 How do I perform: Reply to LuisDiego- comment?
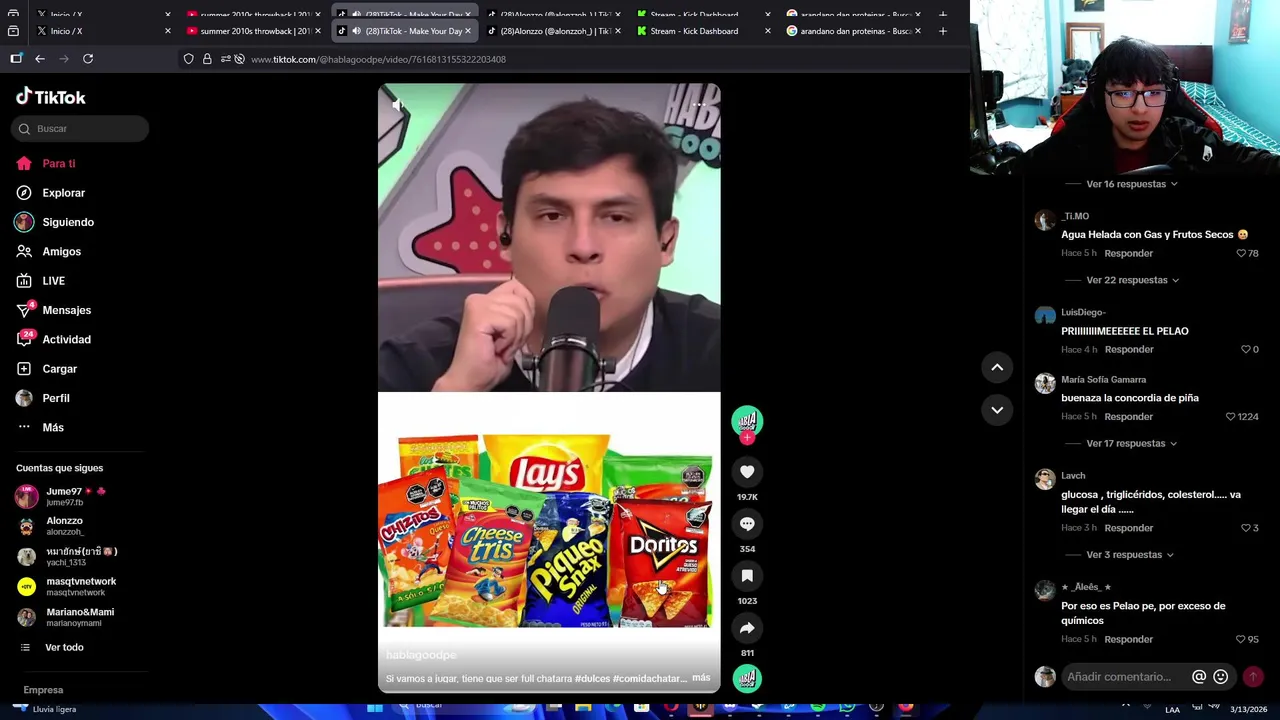point(1129,349)
